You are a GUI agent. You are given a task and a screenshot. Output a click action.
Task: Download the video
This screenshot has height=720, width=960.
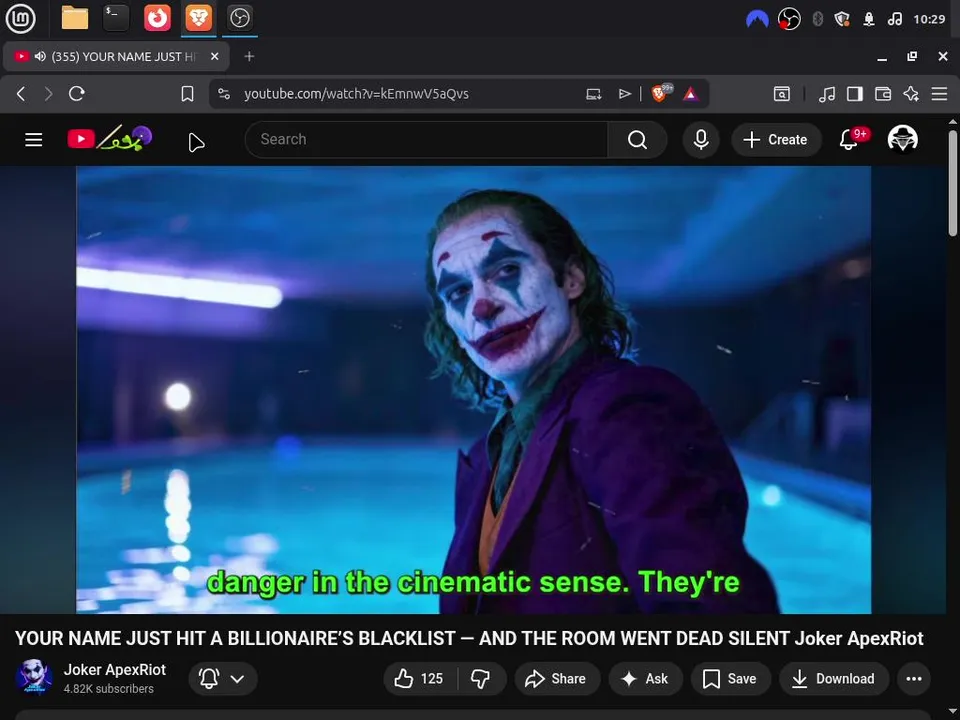[833, 678]
